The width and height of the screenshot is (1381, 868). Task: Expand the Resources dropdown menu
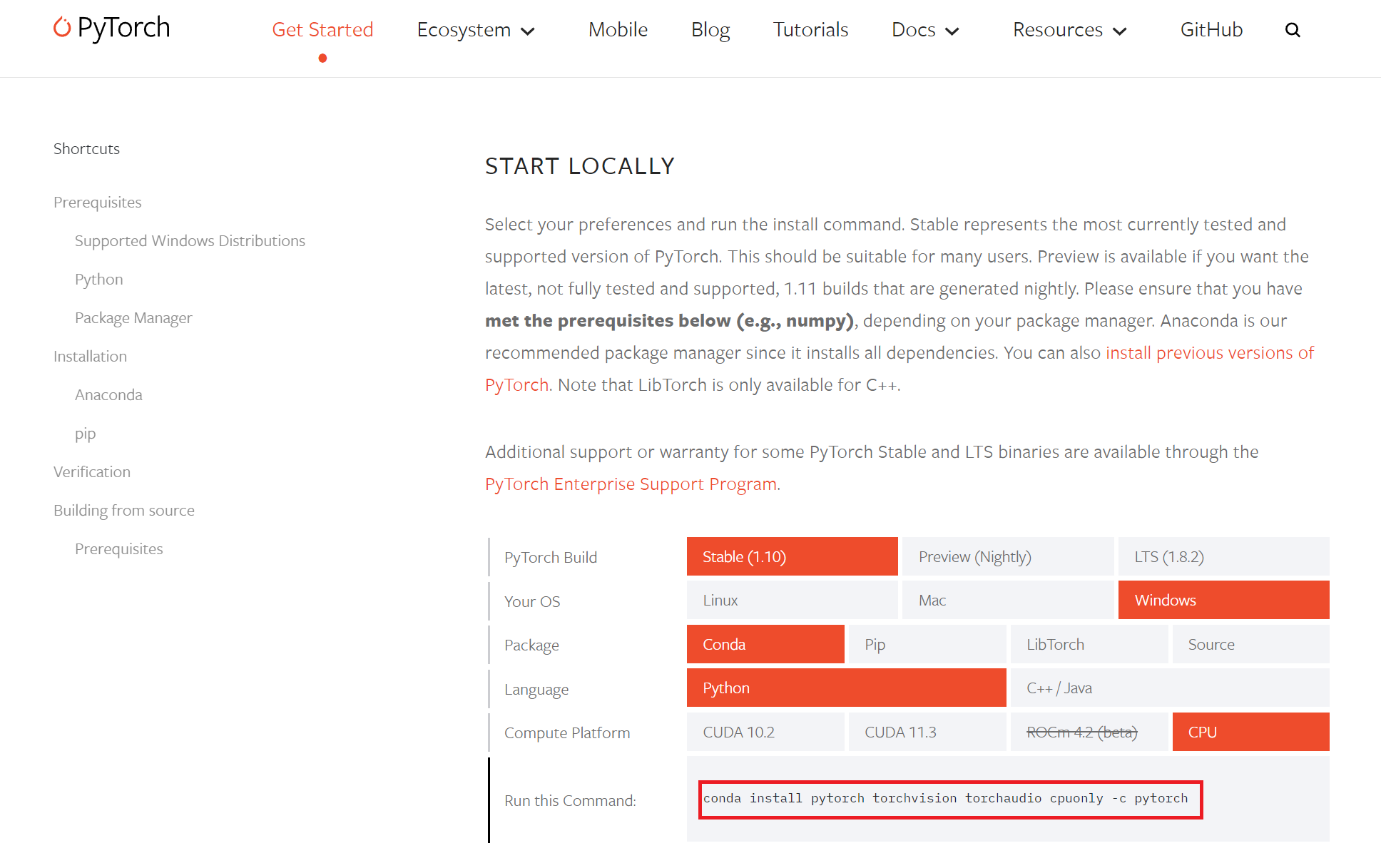point(1069,30)
